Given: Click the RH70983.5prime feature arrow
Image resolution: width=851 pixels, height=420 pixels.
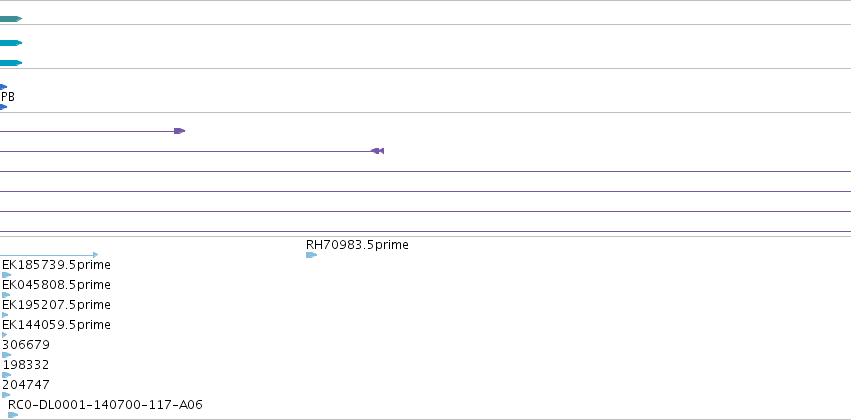Looking at the screenshot, I should coord(312,255).
